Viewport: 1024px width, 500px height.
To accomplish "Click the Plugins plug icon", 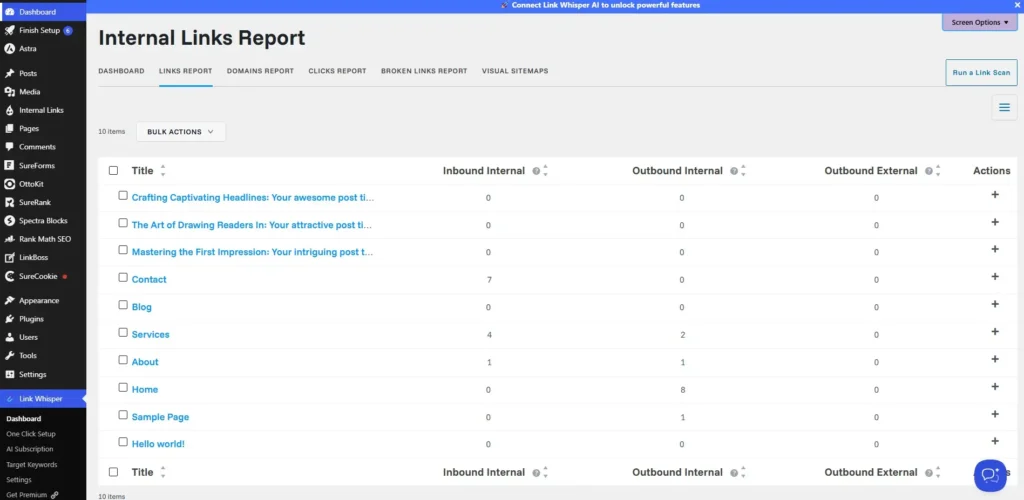I will click(x=10, y=319).
